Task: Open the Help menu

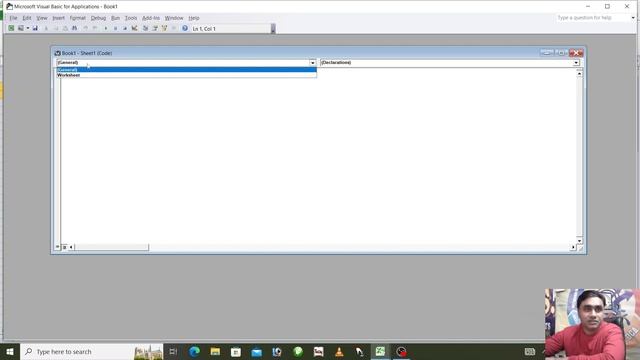Action: (x=194, y=18)
